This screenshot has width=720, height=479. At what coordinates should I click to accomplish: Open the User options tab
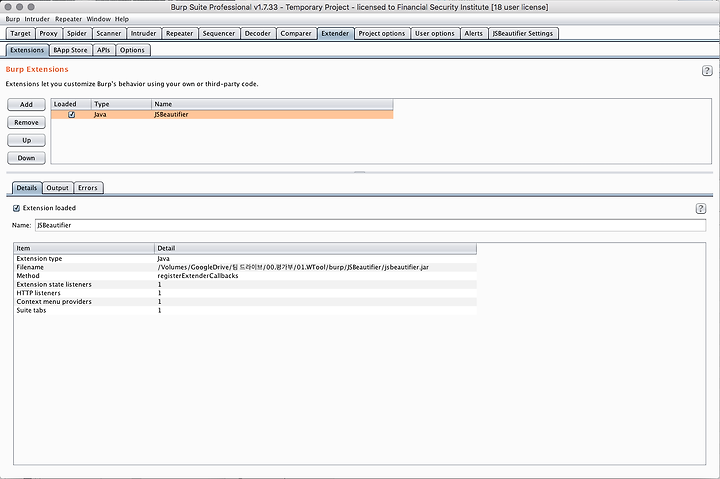(435, 34)
